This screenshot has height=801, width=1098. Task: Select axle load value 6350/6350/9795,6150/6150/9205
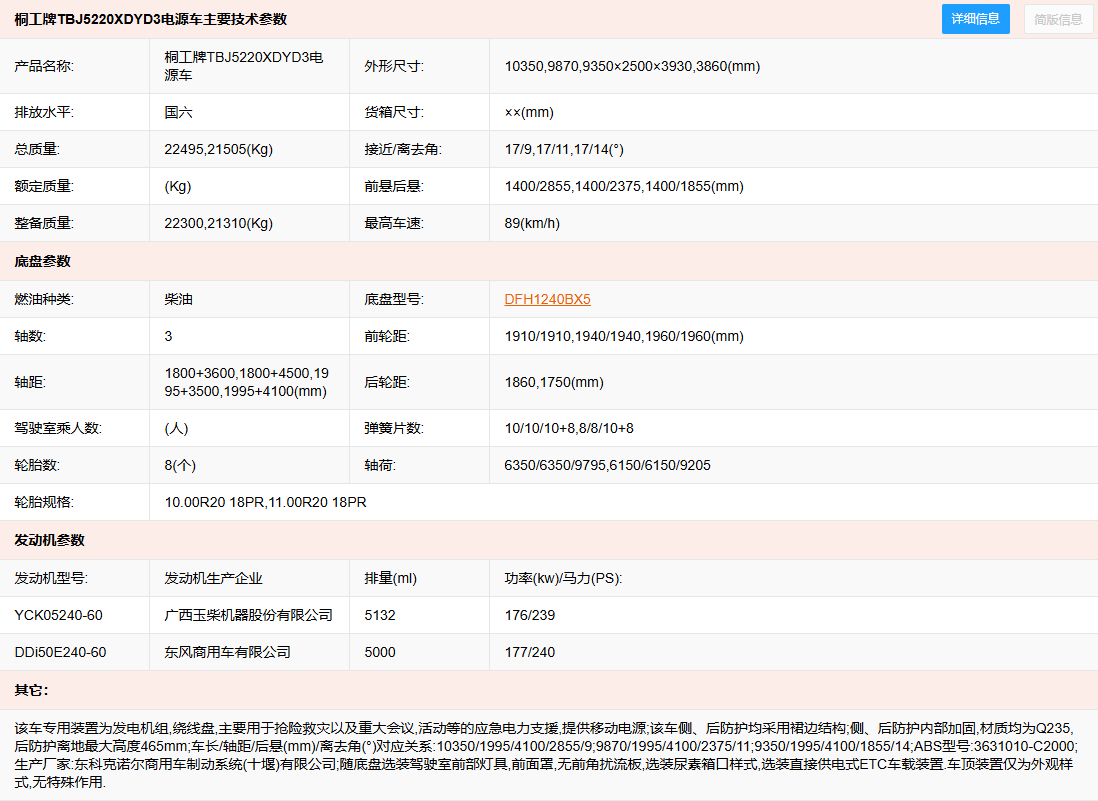point(607,465)
